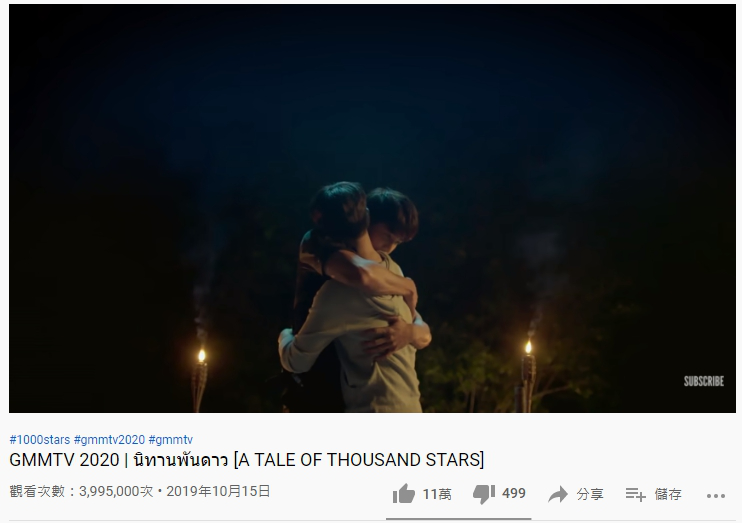Click the save-to-playlist icon

pos(635,495)
